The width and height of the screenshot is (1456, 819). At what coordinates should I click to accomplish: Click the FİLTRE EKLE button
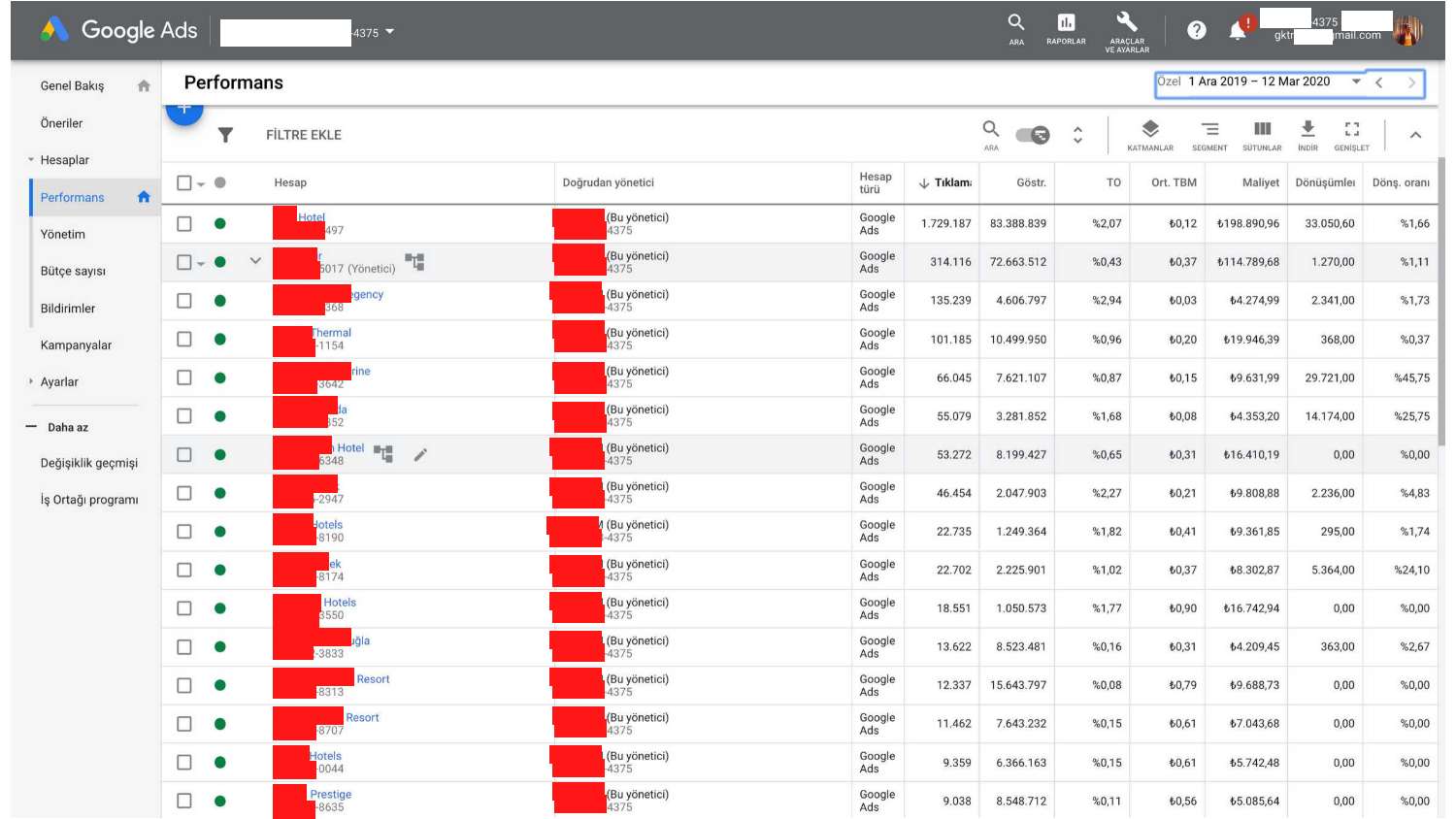pyautogui.click(x=303, y=135)
